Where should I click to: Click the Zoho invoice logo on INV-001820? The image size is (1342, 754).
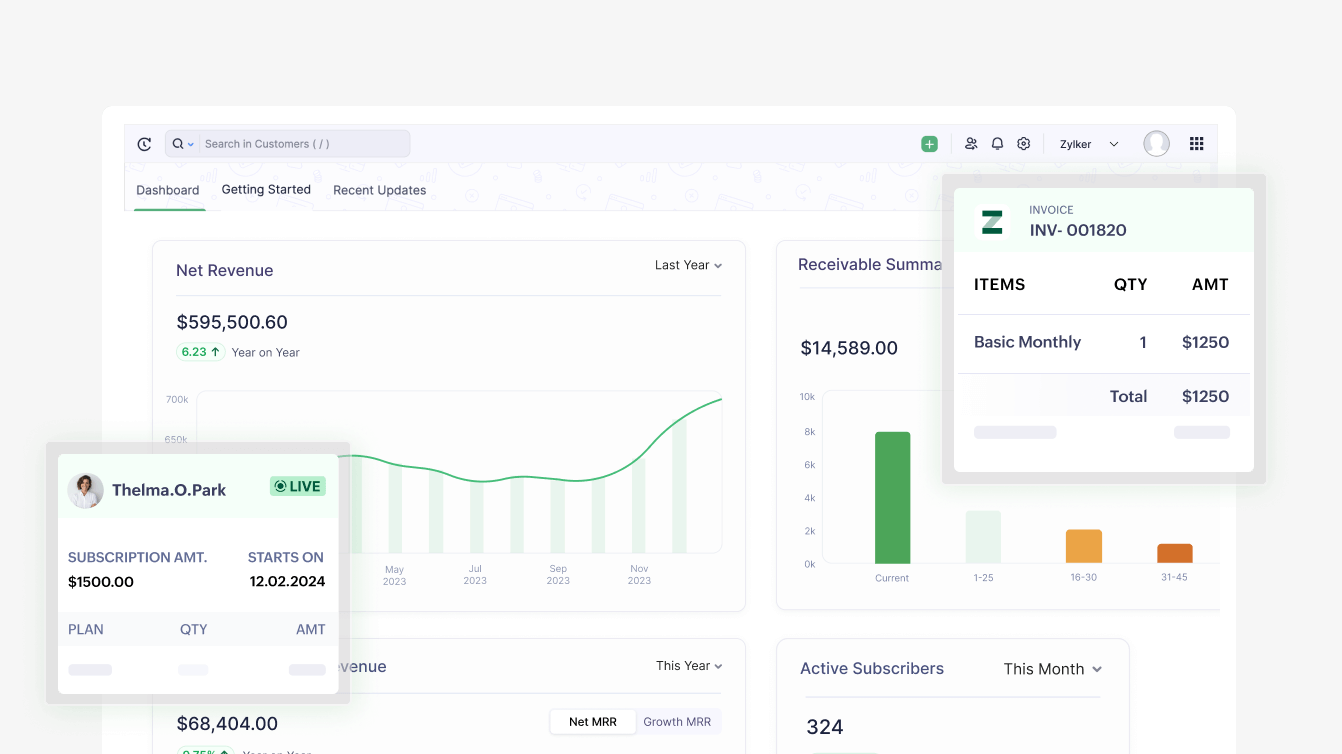click(x=991, y=222)
